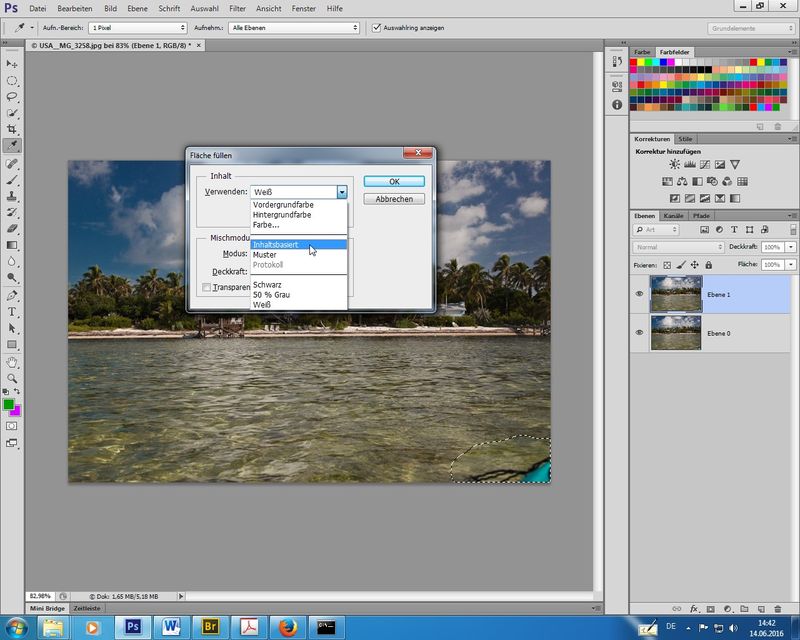Hide the Ebene 1 layer visibility
The height and width of the screenshot is (640, 800).
(x=639, y=294)
